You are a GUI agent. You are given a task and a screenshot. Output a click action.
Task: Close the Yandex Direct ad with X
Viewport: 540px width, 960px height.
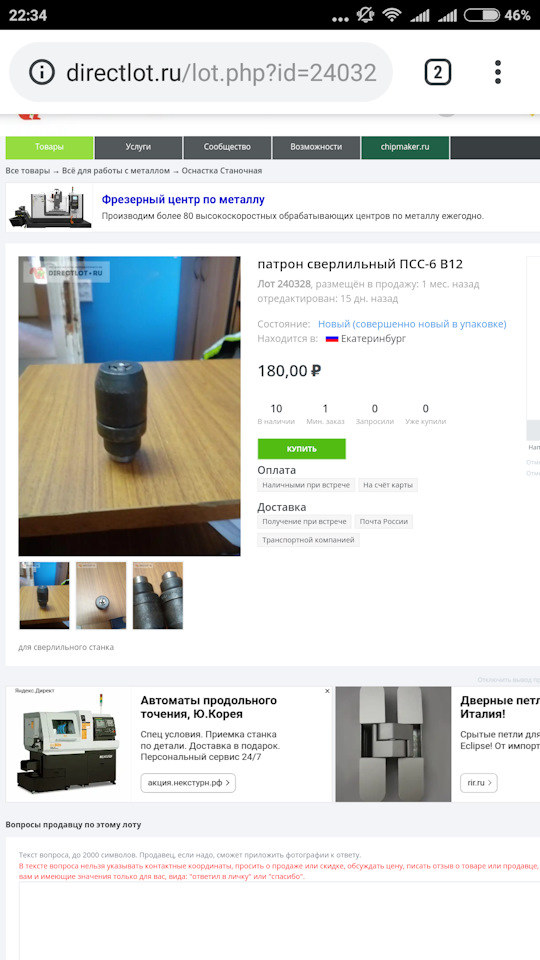pyautogui.click(x=327, y=691)
